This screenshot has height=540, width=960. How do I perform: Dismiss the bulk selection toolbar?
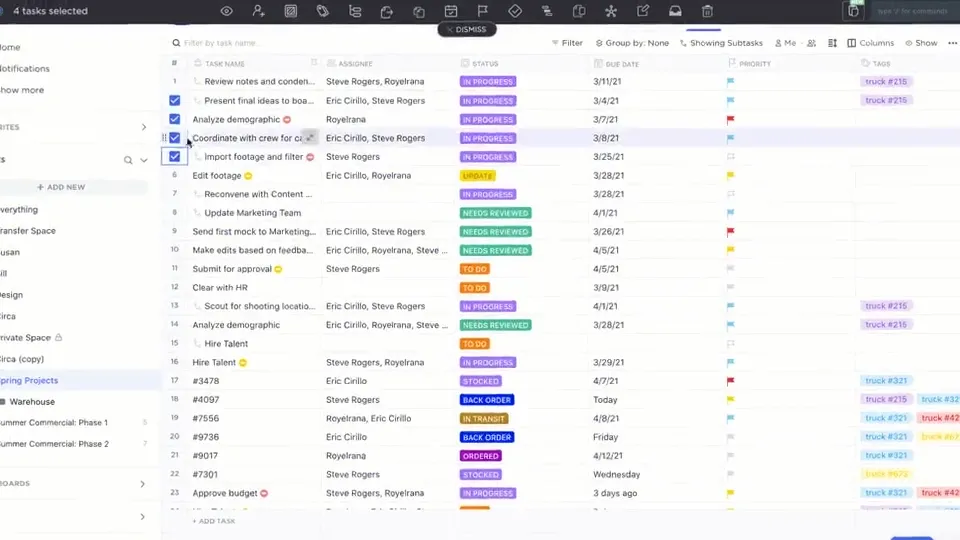pyautogui.click(x=467, y=29)
